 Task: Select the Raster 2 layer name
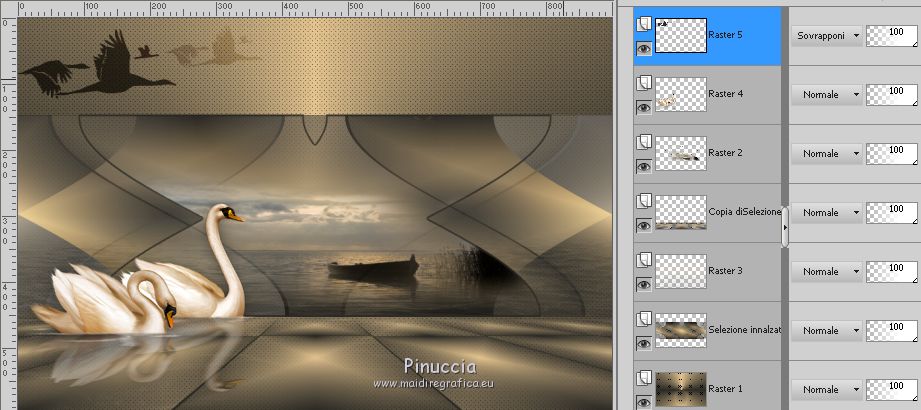(x=725, y=153)
